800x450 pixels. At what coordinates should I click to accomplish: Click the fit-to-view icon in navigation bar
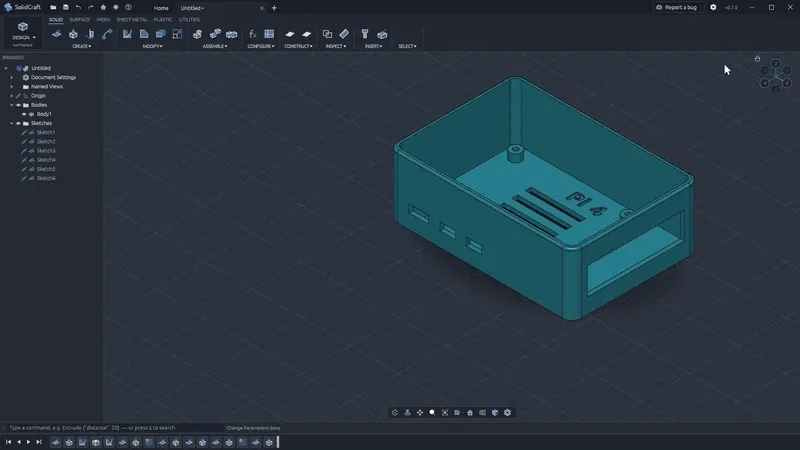445,412
